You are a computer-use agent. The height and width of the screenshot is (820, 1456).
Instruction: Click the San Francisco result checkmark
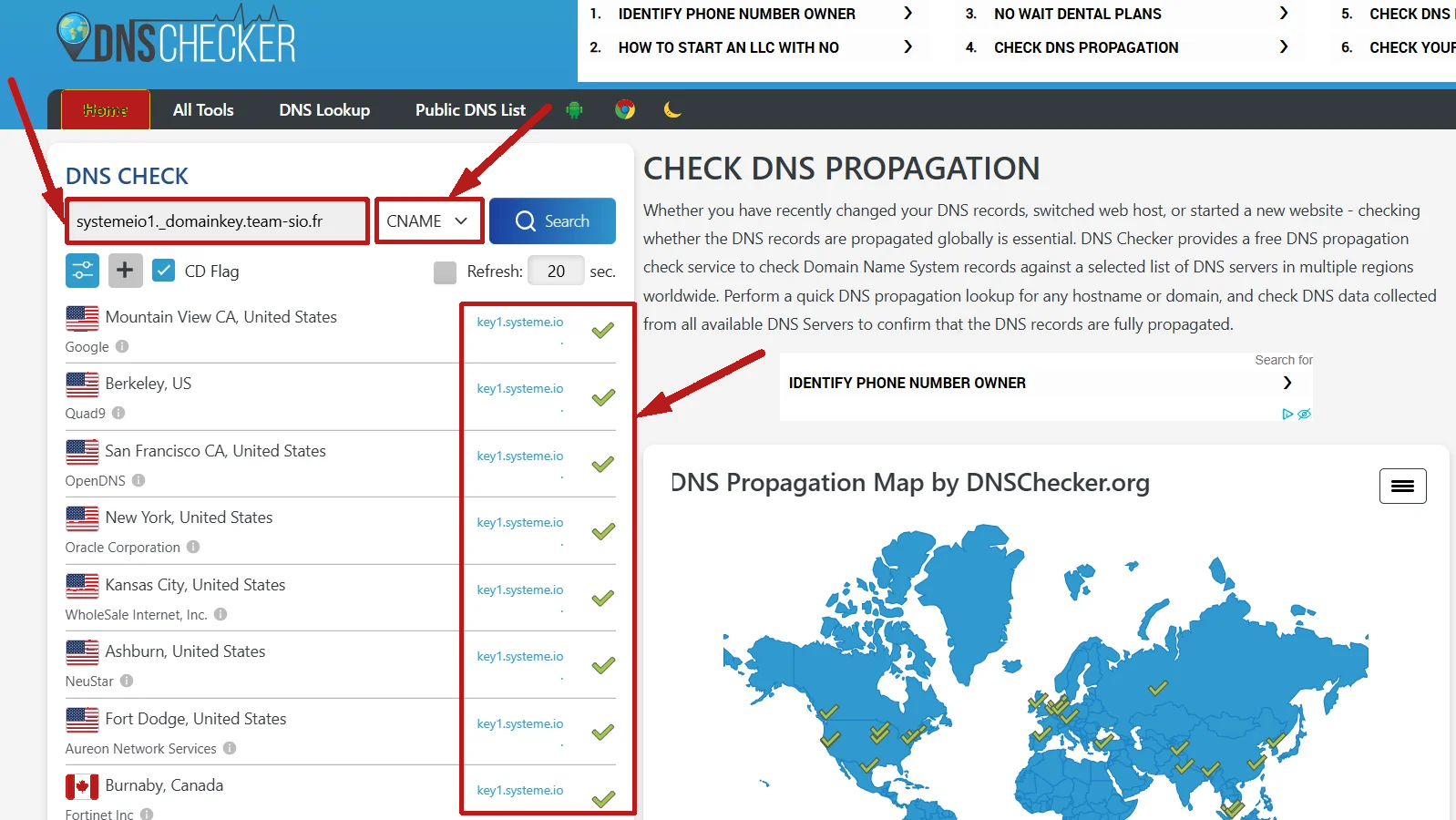602,465
